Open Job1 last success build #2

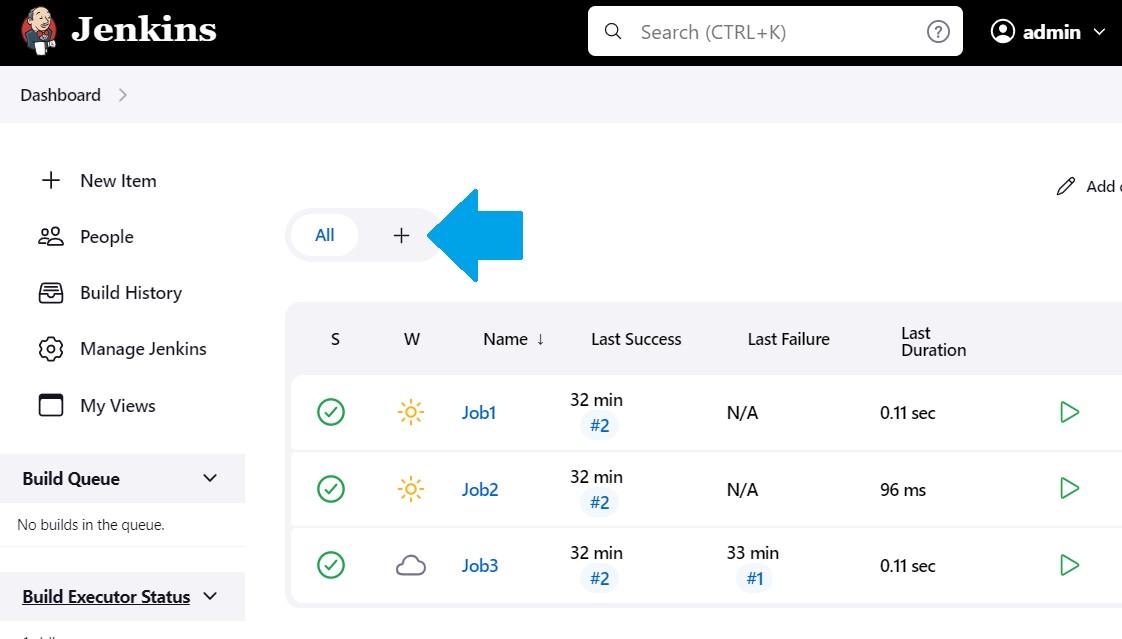(x=600, y=425)
